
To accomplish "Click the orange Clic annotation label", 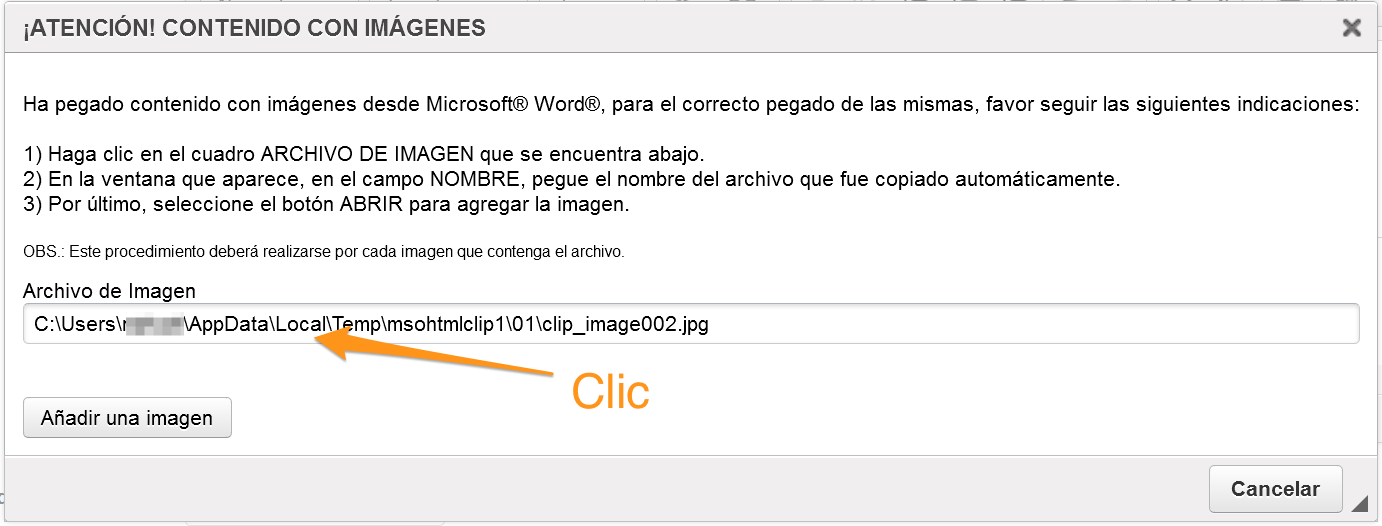I will click(x=610, y=393).
